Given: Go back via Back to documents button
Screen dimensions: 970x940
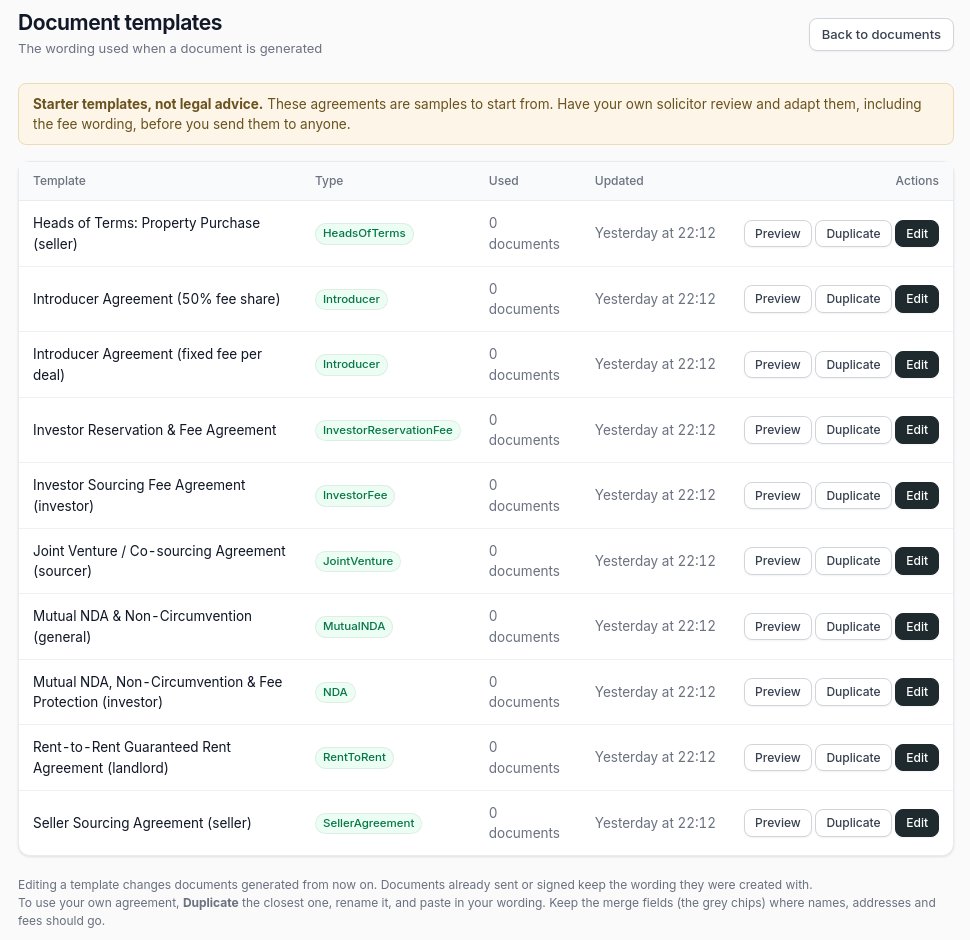Looking at the screenshot, I should (881, 35).
